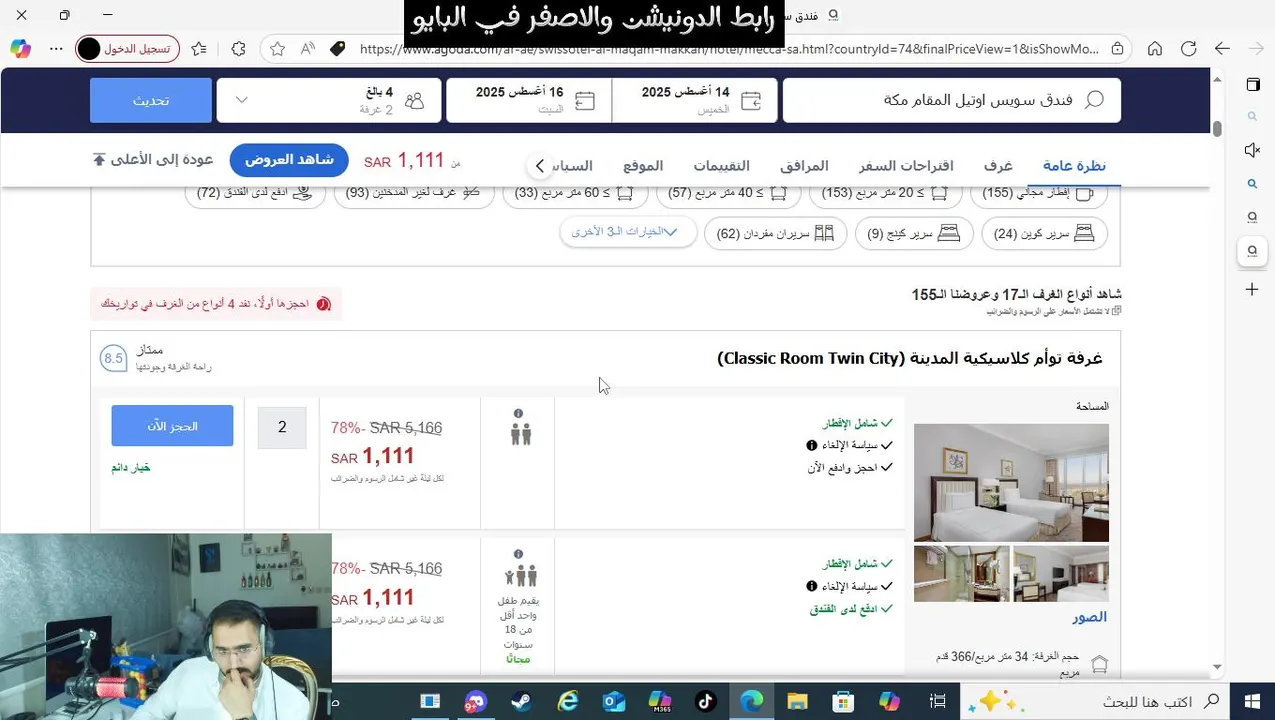Image resolution: width=1275 pixels, height=720 pixels.
Task: Toggle filter ≥ 40 square meters (57)
Action: (x=729, y=192)
